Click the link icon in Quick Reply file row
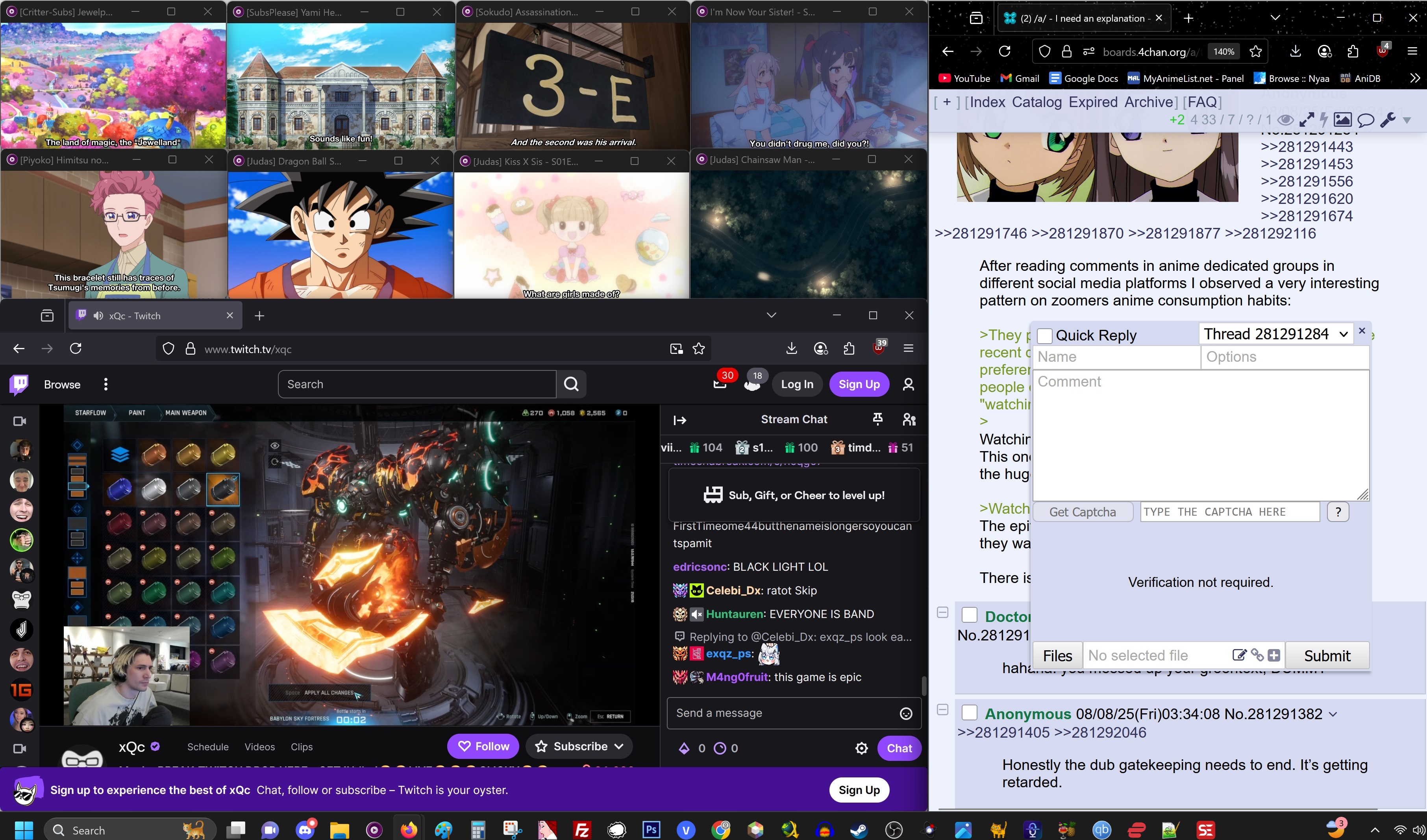Image resolution: width=1427 pixels, height=840 pixels. 1257,655
